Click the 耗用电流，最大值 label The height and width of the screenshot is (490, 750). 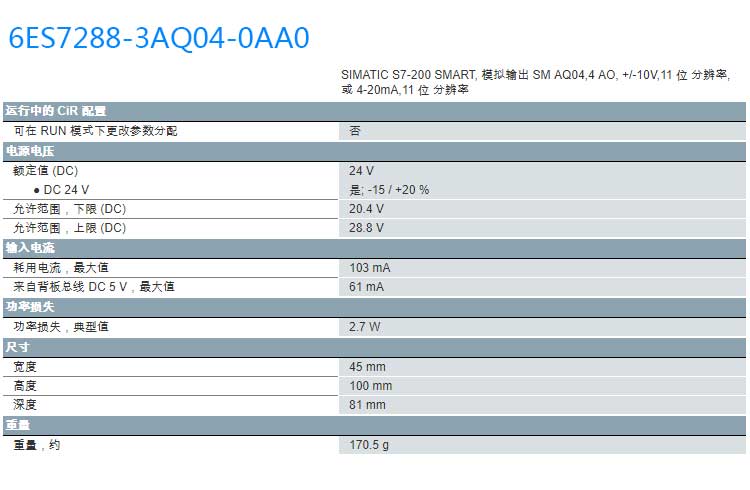61,267
